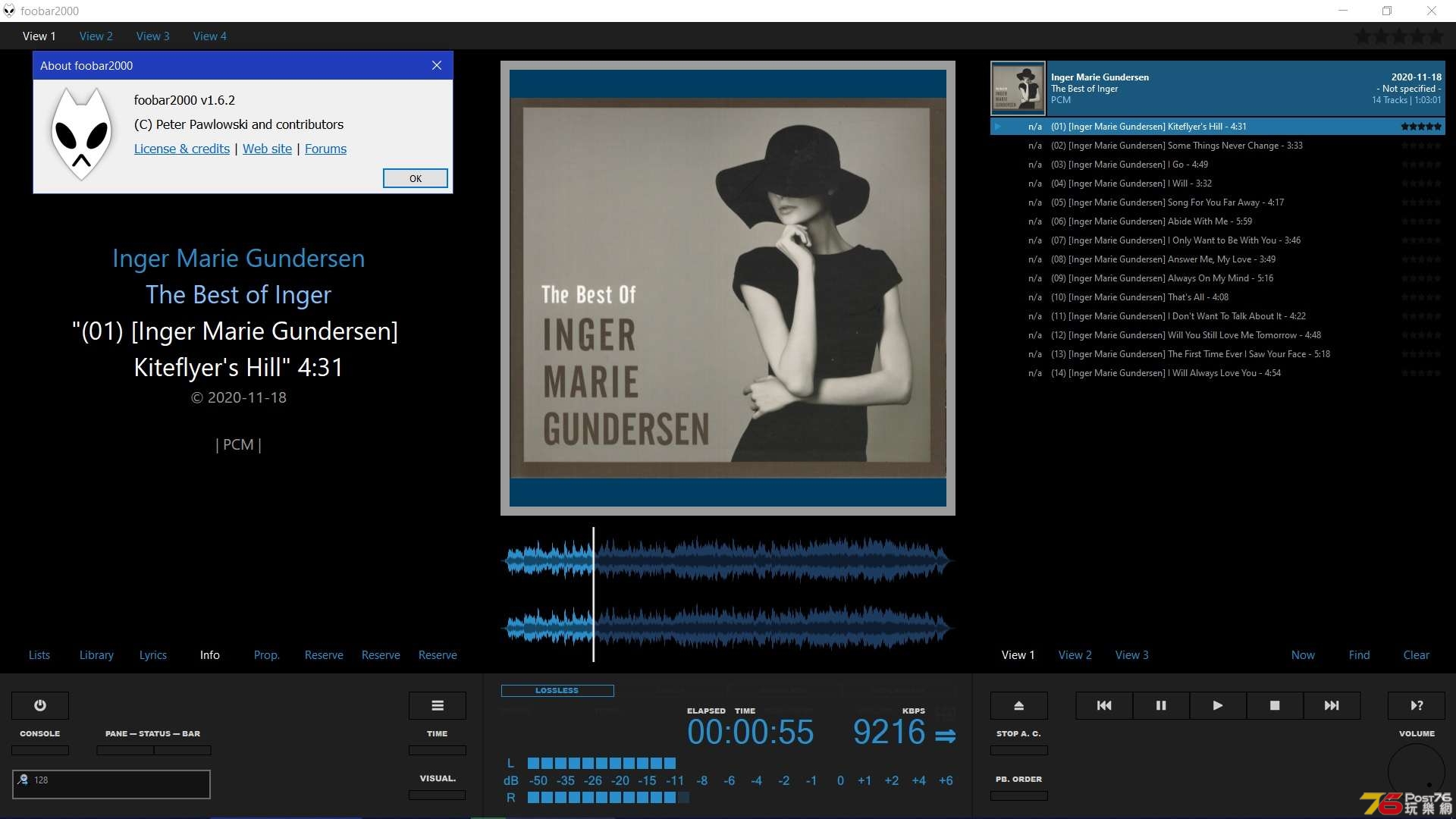Open the Lists panel tab
The width and height of the screenshot is (1456, 819).
pos(37,654)
